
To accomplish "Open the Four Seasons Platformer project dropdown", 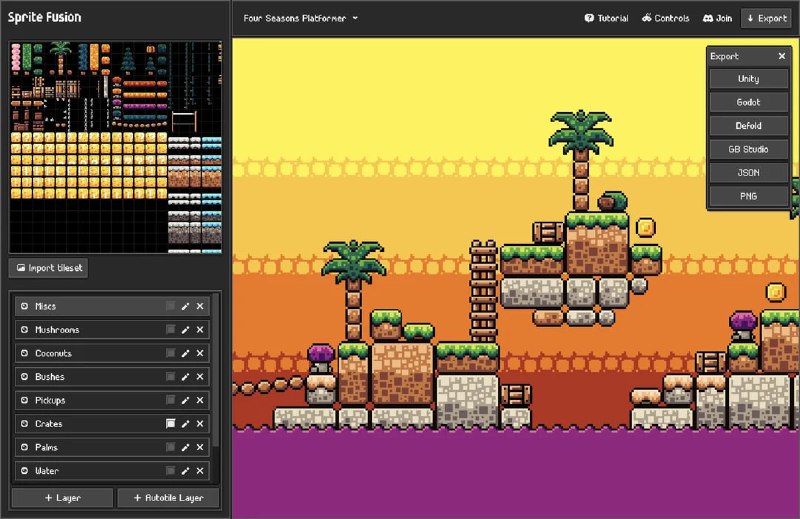I will [x=301, y=18].
